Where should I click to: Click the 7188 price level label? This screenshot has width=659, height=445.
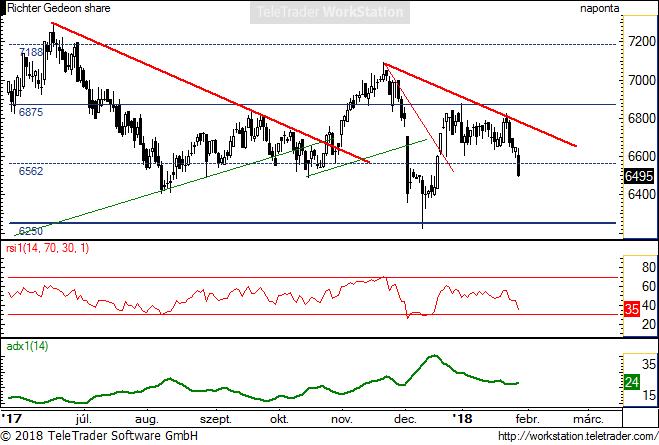click(32, 52)
